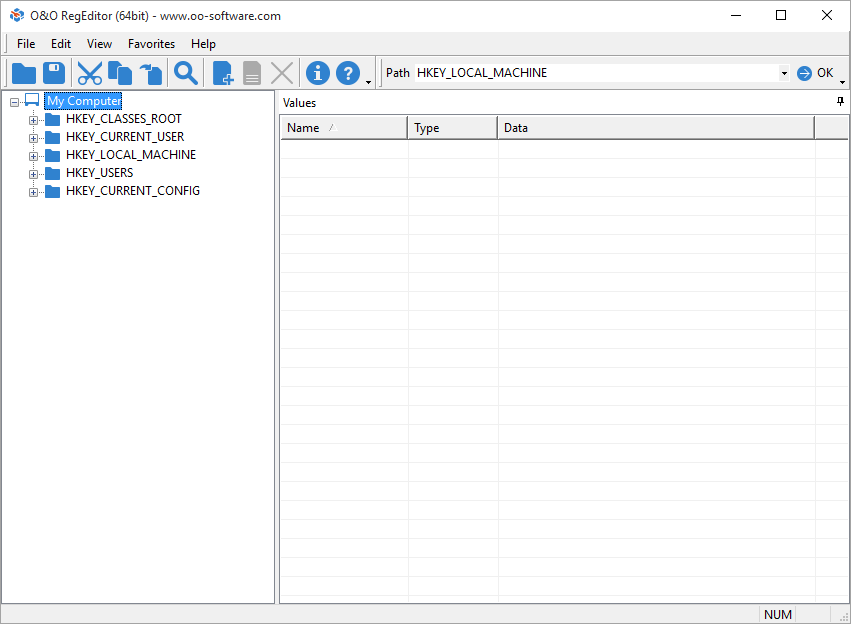This screenshot has width=851, height=624.
Task: Open search with the magnifying glass icon
Action: tap(186, 73)
